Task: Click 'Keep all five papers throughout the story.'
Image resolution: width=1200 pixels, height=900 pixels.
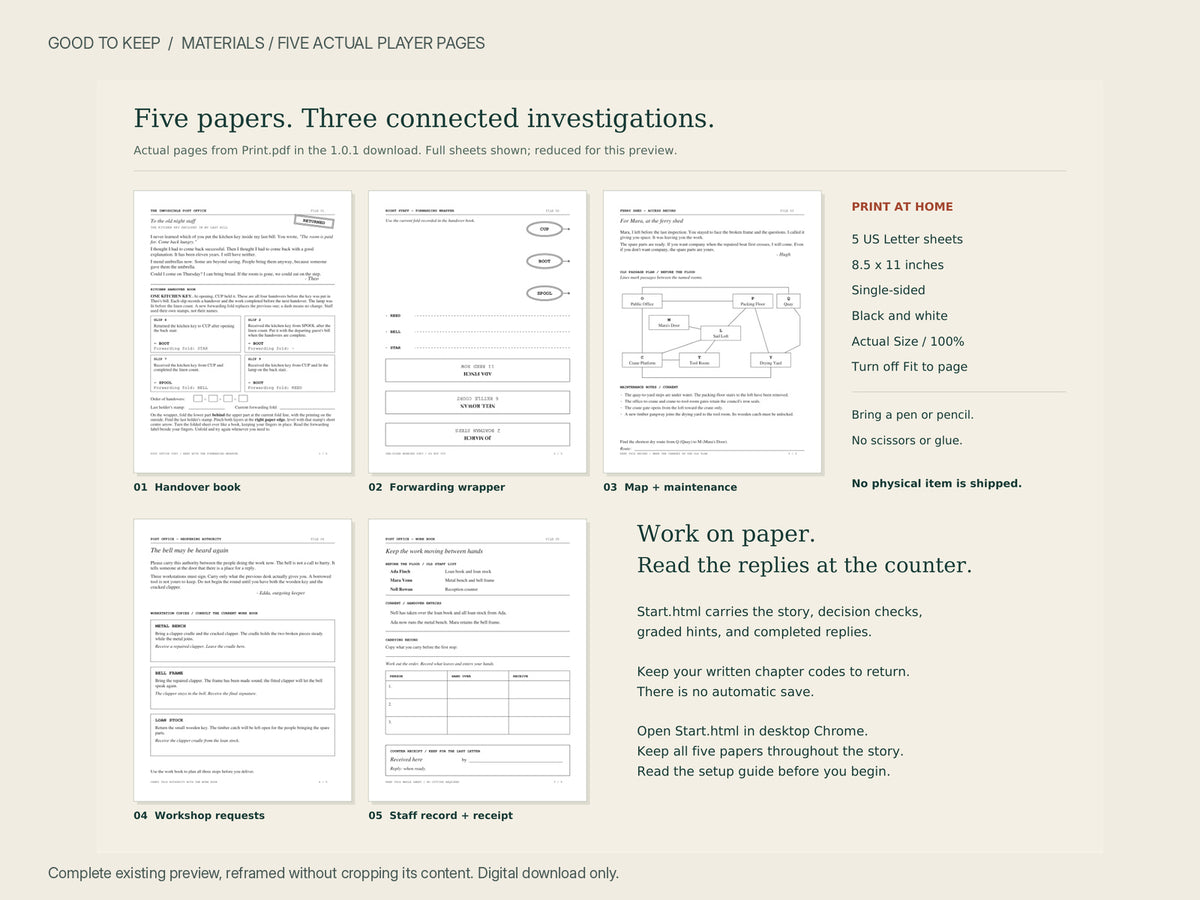Action: tap(770, 751)
